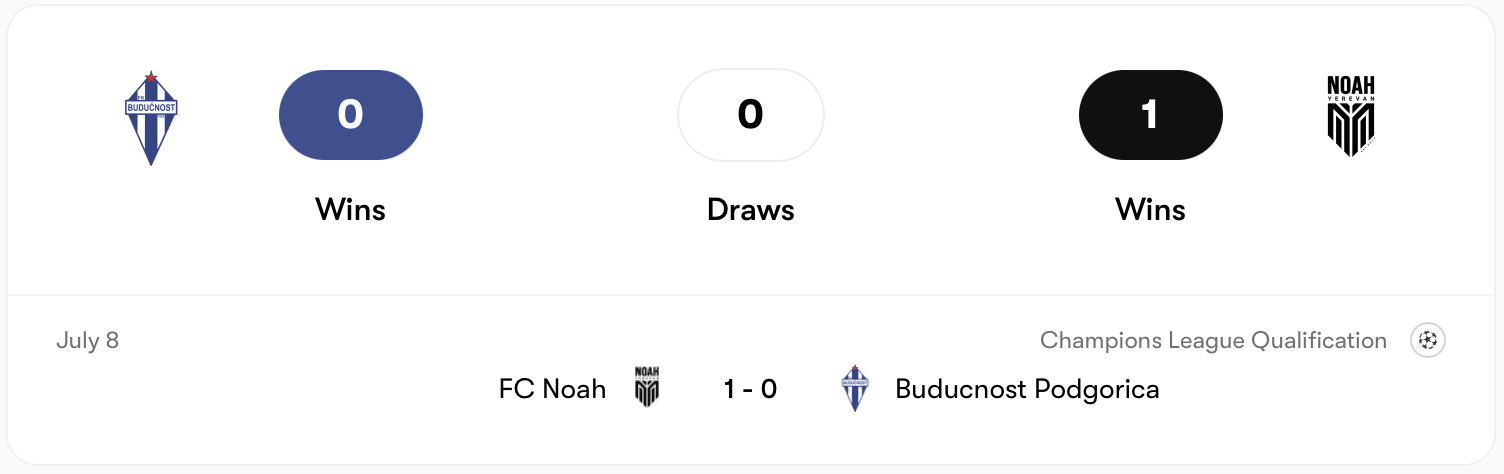Click the YEREVAN text in Noah logo

pos(1351,99)
